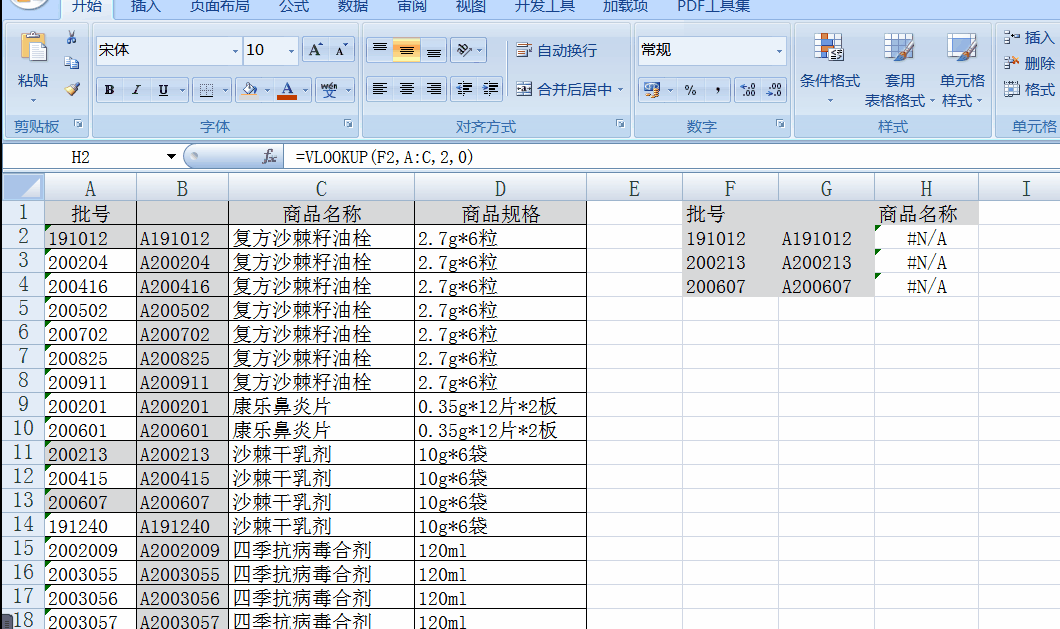Select column C header
The height and width of the screenshot is (629, 1060).
(321, 188)
